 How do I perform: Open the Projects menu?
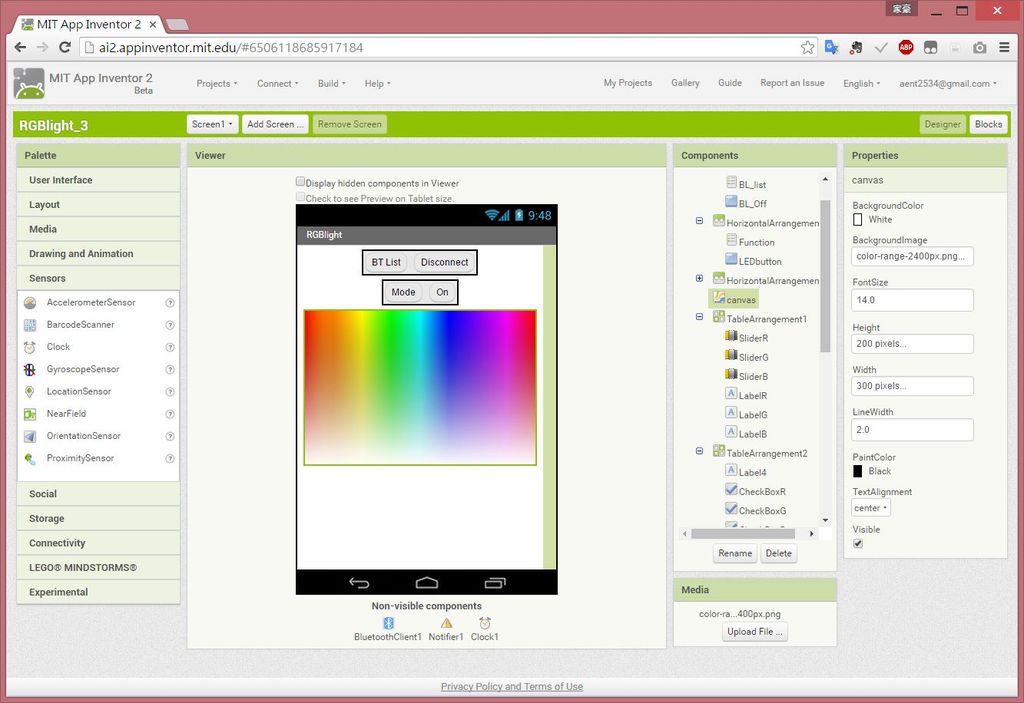217,83
